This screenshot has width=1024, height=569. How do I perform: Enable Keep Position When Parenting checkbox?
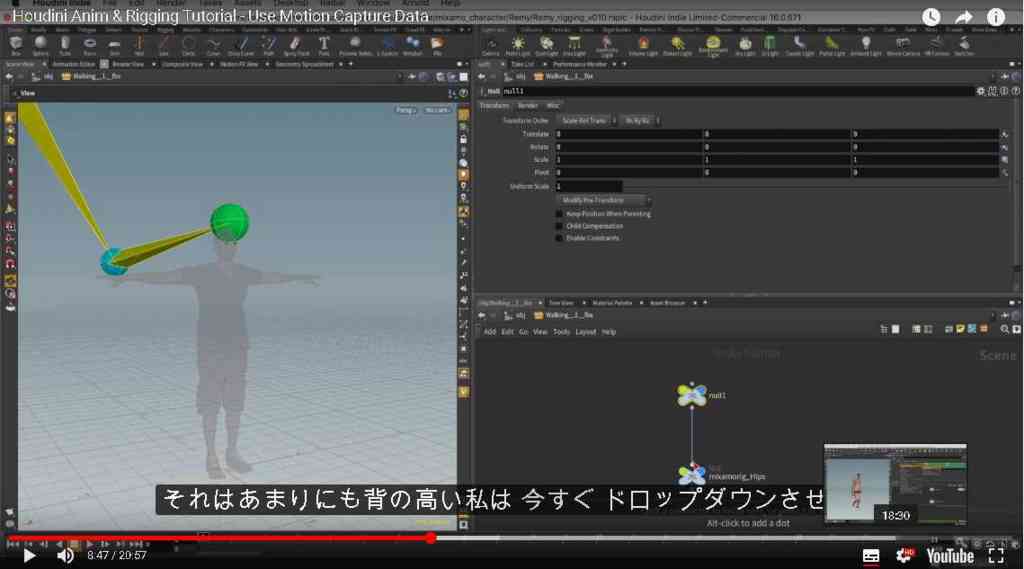pos(559,214)
